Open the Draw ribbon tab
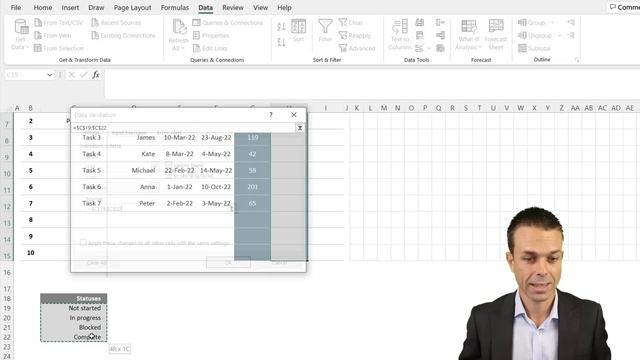640x360 pixels. 96,7
